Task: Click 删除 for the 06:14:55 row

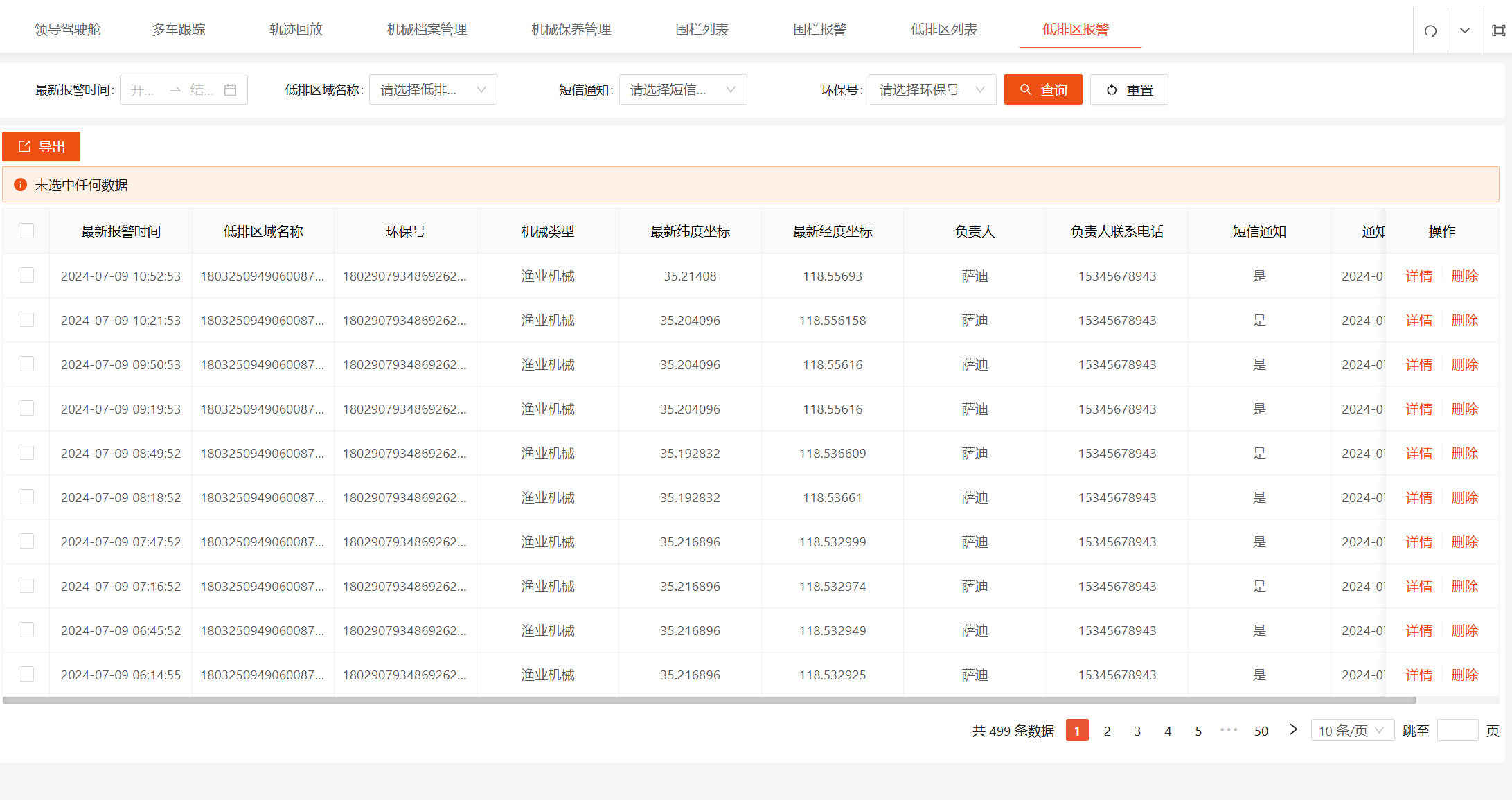Action: tap(1464, 675)
